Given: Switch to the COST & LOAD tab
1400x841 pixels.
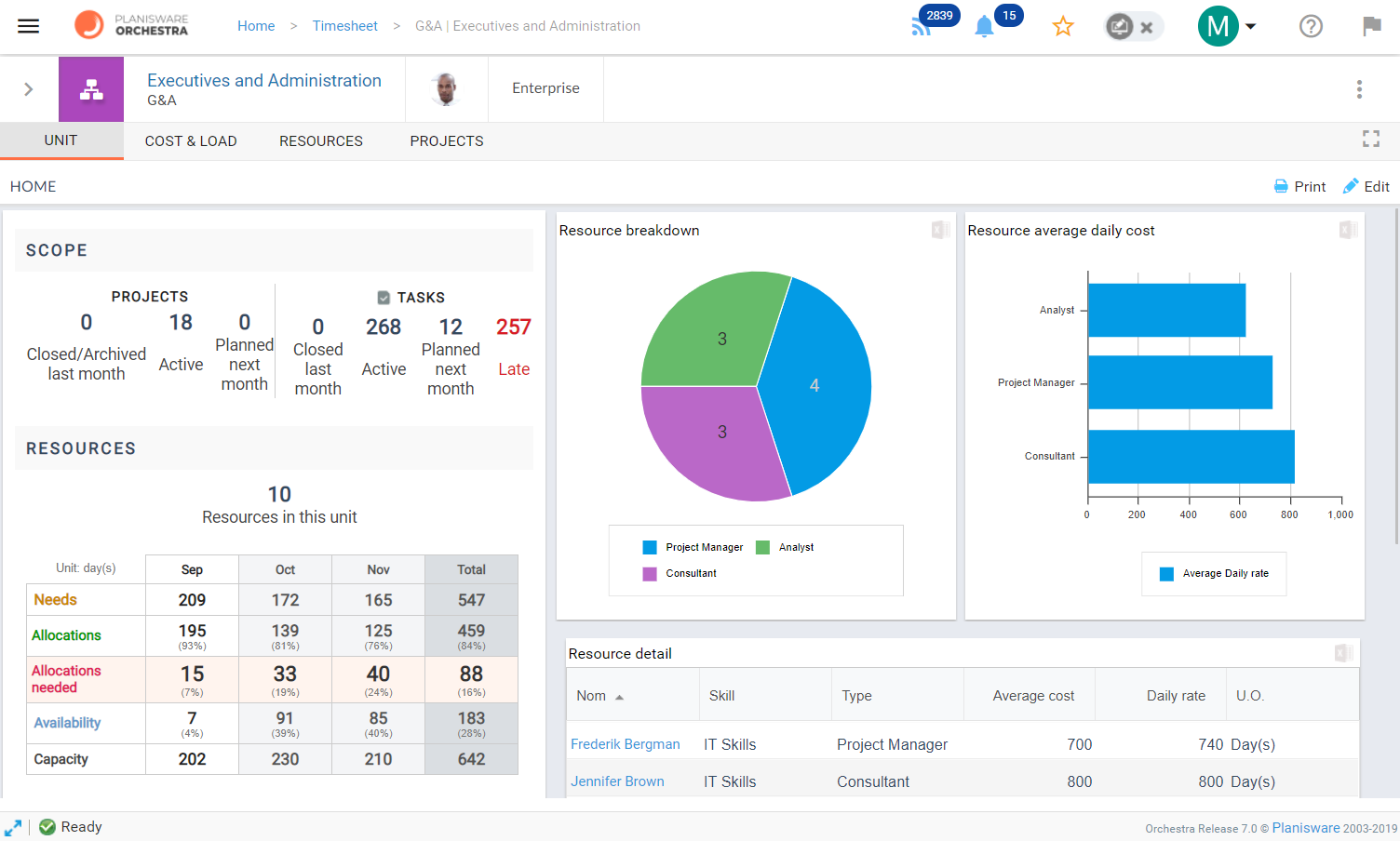Looking at the screenshot, I should 191,141.
